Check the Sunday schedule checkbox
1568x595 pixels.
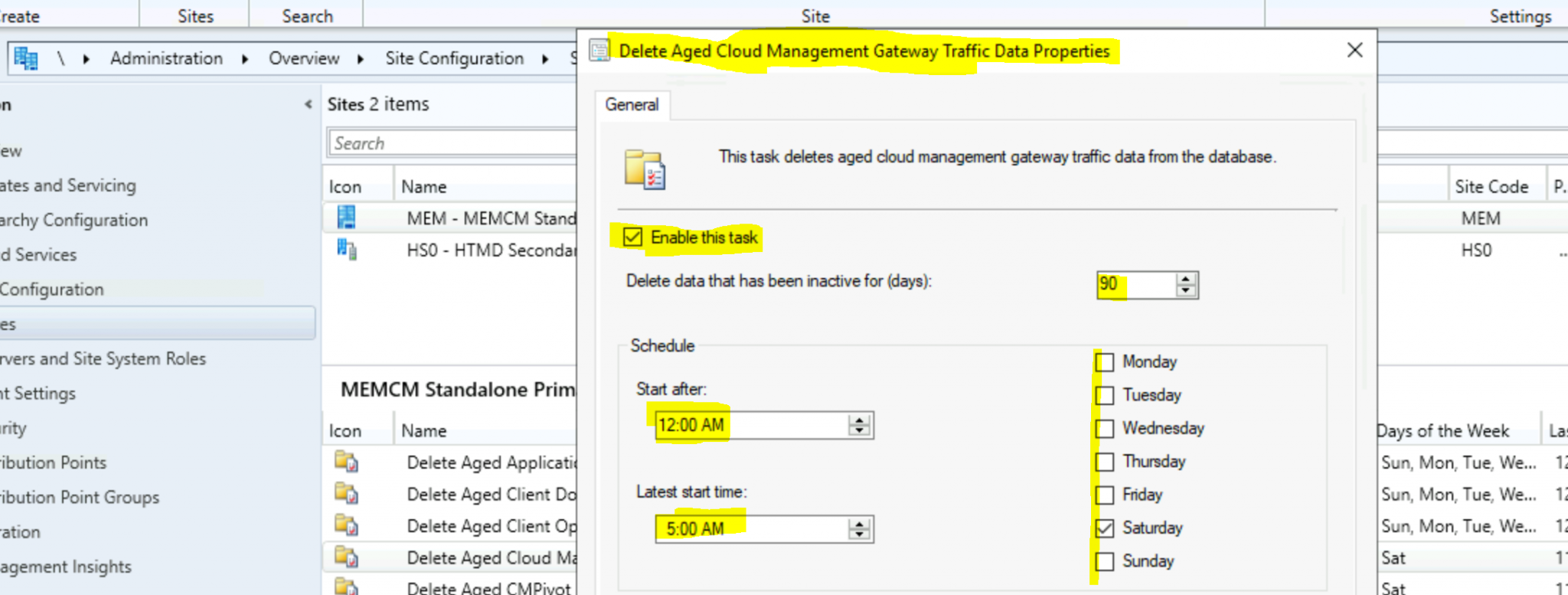point(1105,561)
